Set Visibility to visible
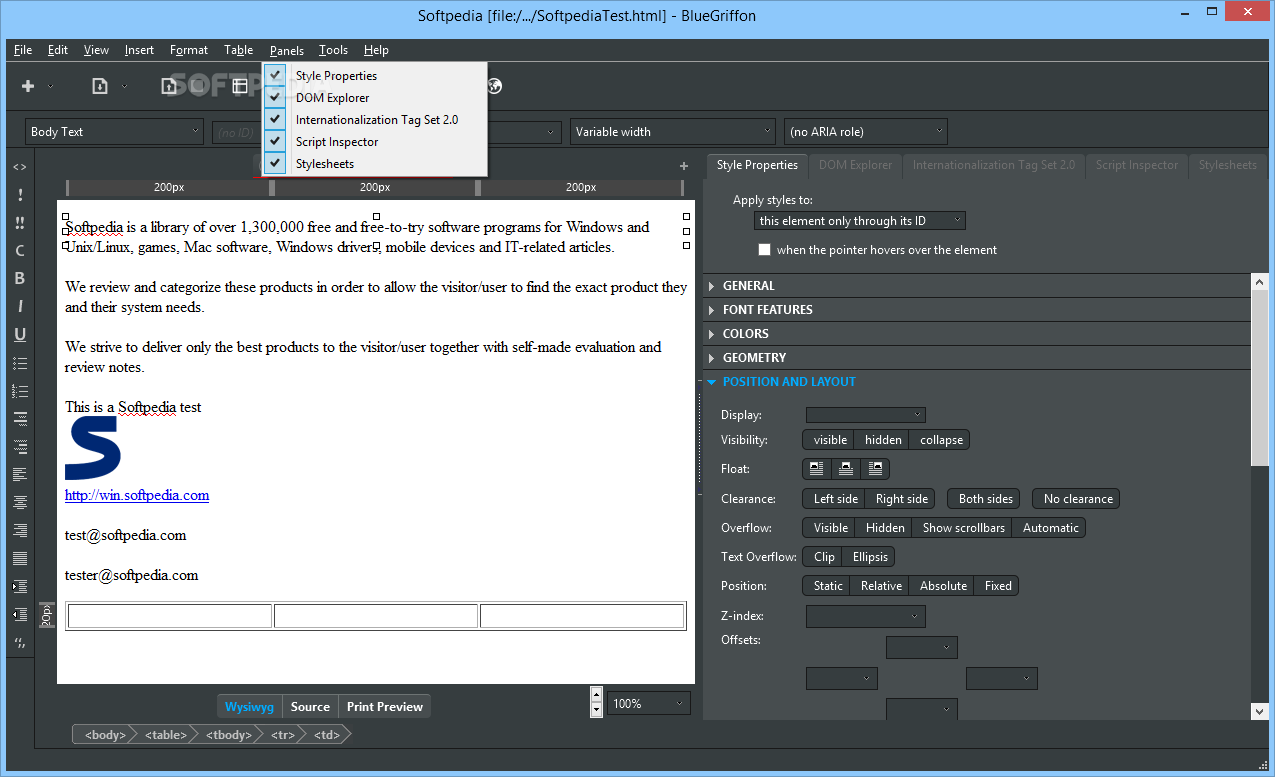 coord(830,440)
